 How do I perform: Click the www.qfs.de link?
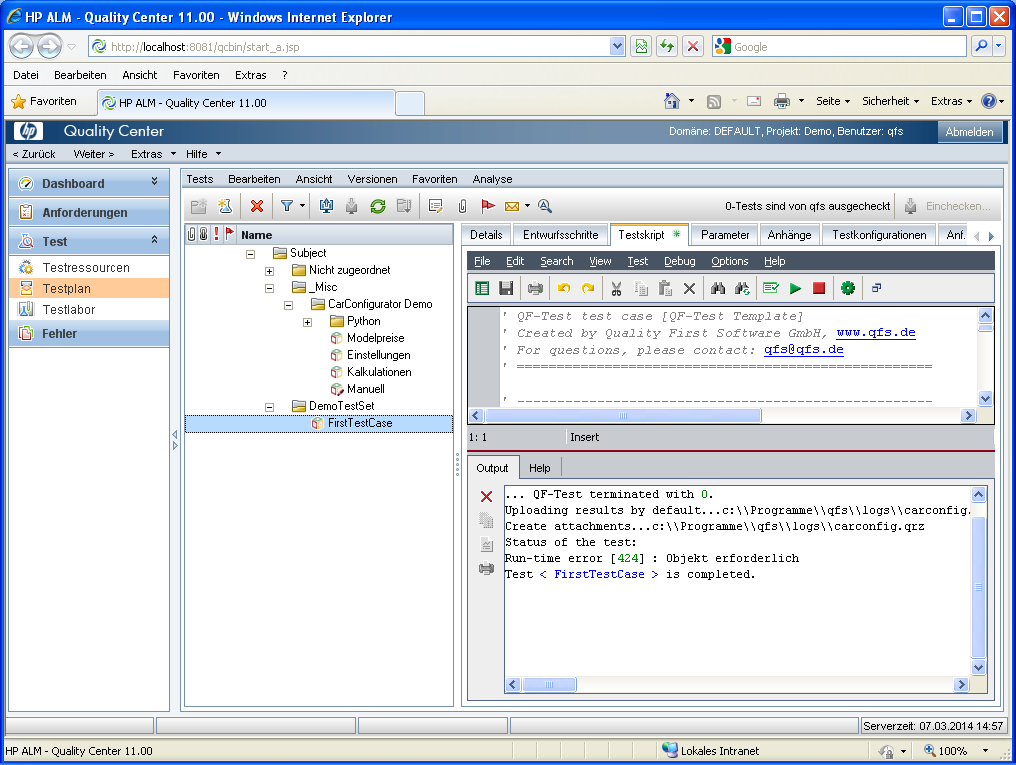click(x=875, y=332)
